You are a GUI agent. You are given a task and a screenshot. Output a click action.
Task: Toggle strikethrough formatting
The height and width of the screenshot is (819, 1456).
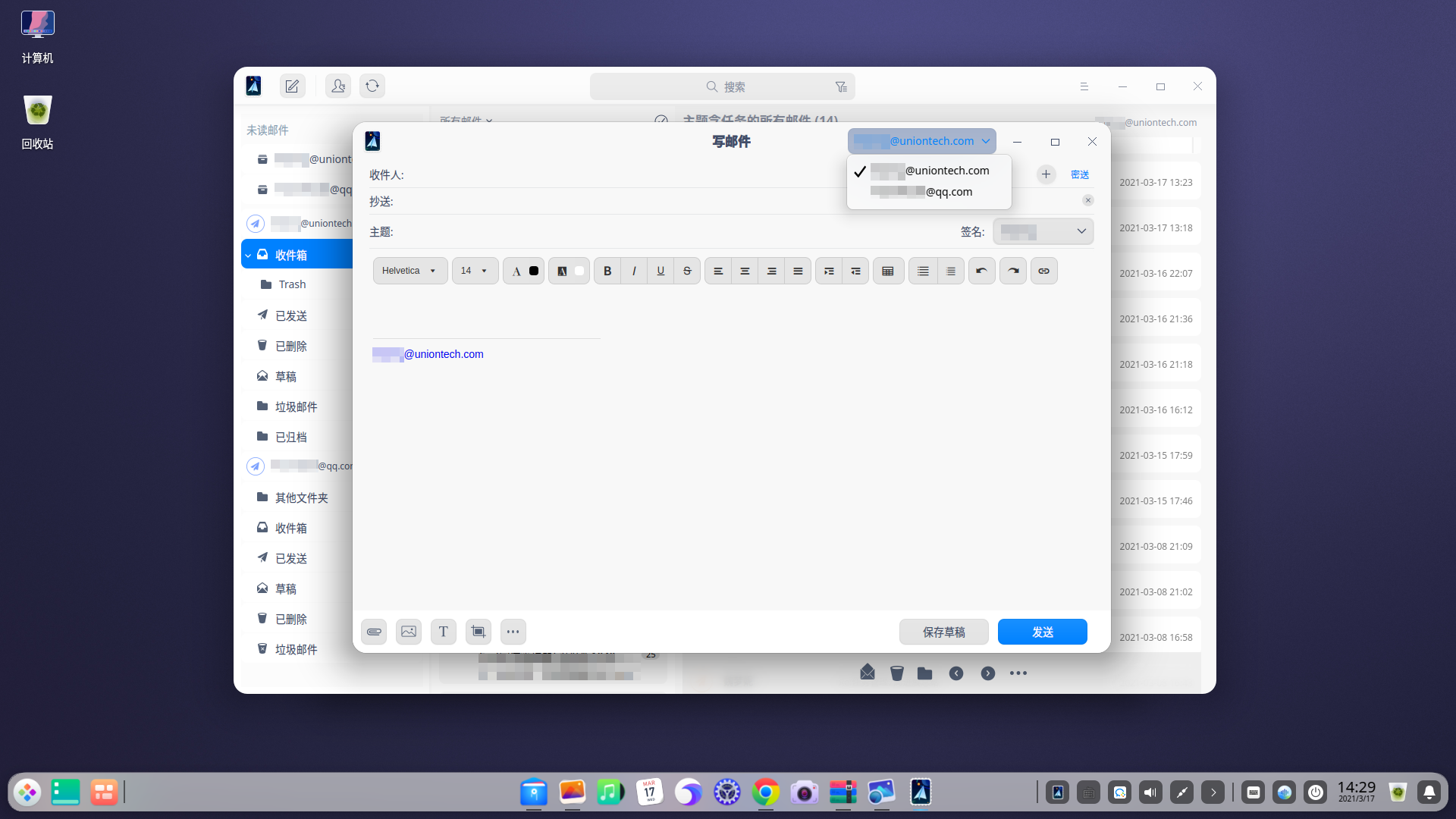(687, 271)
